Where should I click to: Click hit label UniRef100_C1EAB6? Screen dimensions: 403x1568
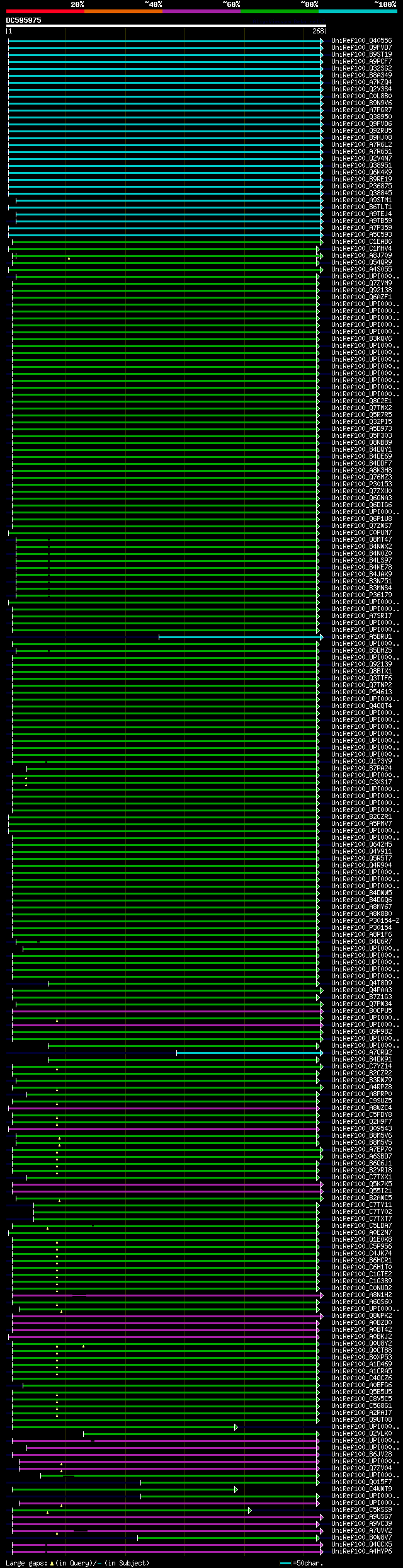pos(361,242)
